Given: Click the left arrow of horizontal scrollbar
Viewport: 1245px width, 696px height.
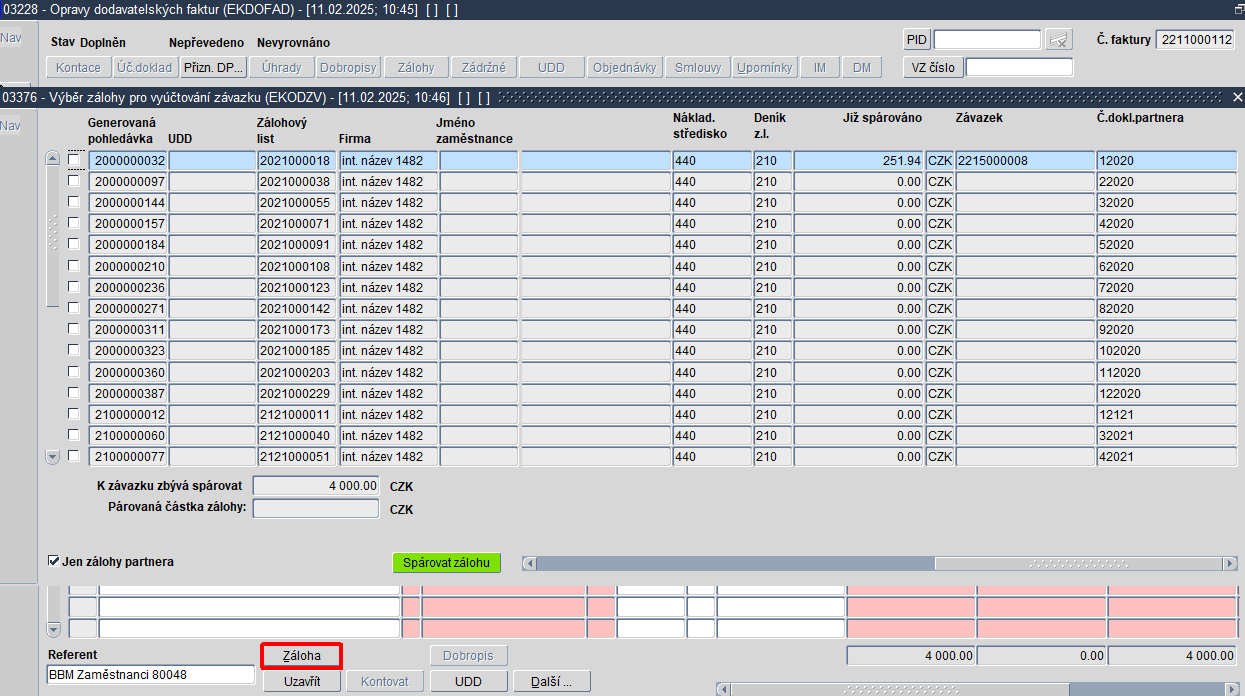Looking at the screenshot, I should (x=529, y=563).
